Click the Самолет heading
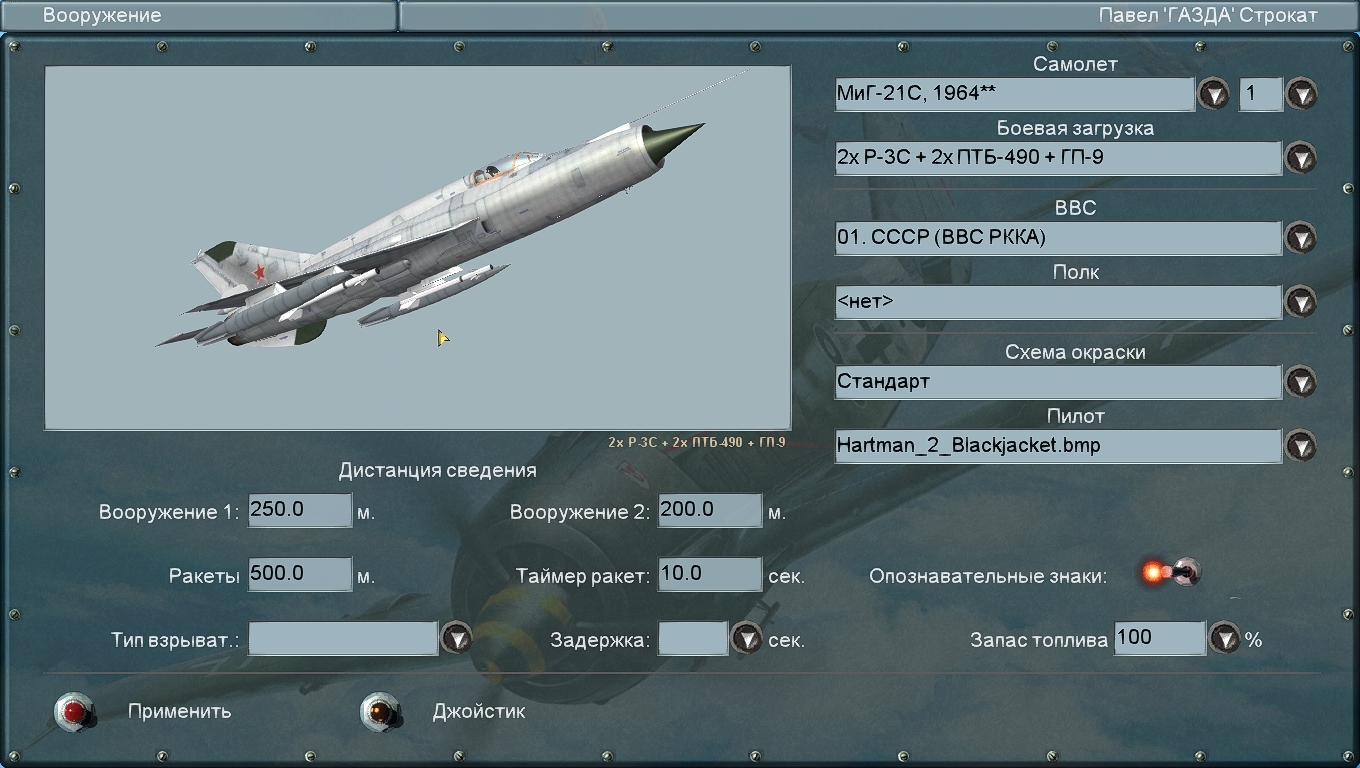The image size is (1360, 768). 1075,64
